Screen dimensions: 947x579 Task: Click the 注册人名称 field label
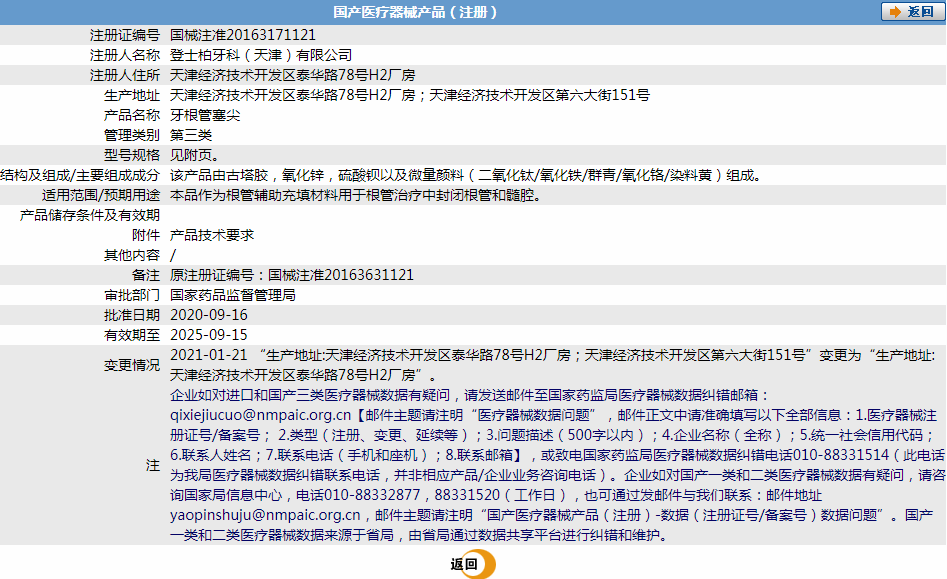click(125, 55)
